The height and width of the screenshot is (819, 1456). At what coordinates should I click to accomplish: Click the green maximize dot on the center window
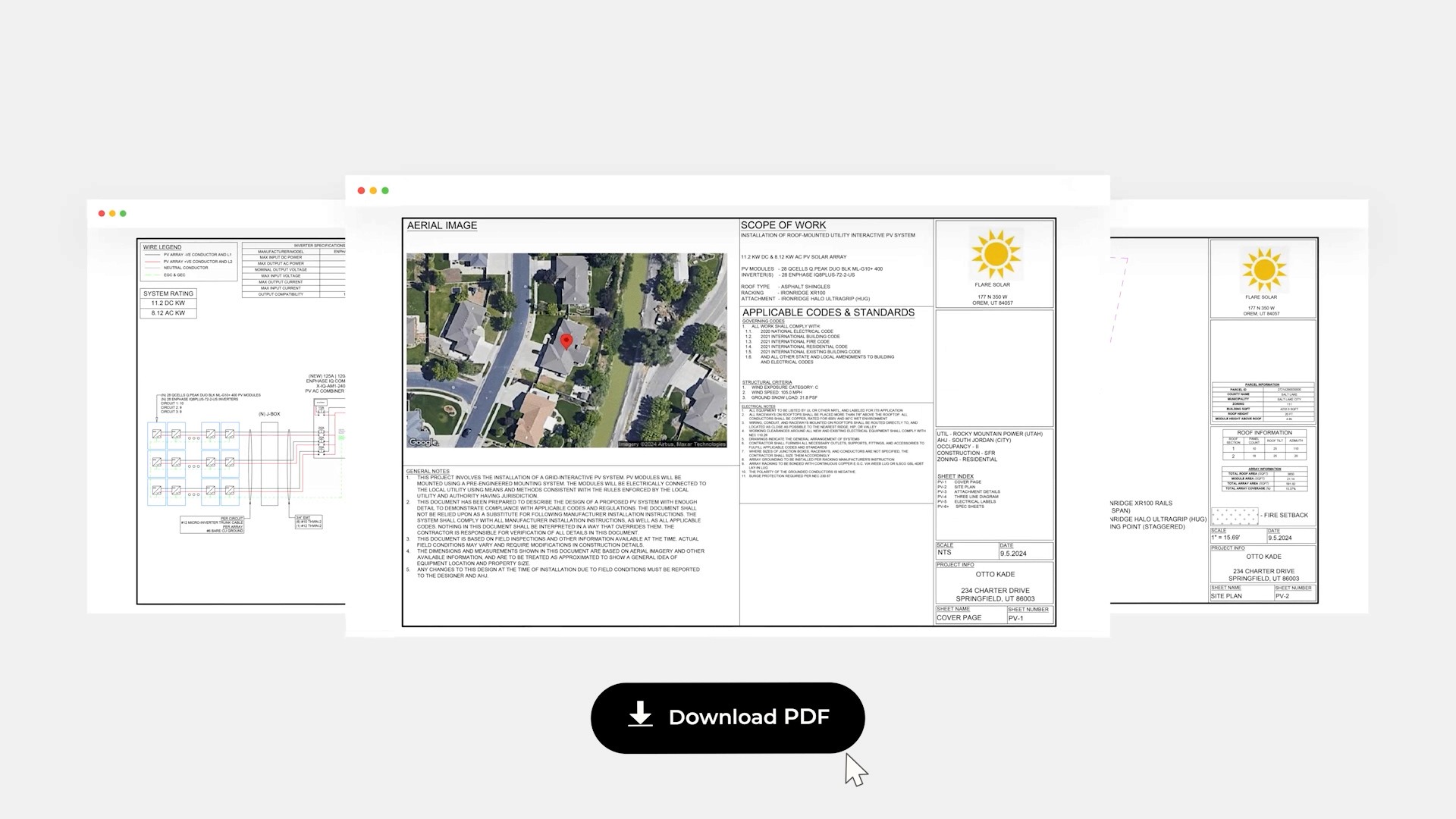[385, 190]
